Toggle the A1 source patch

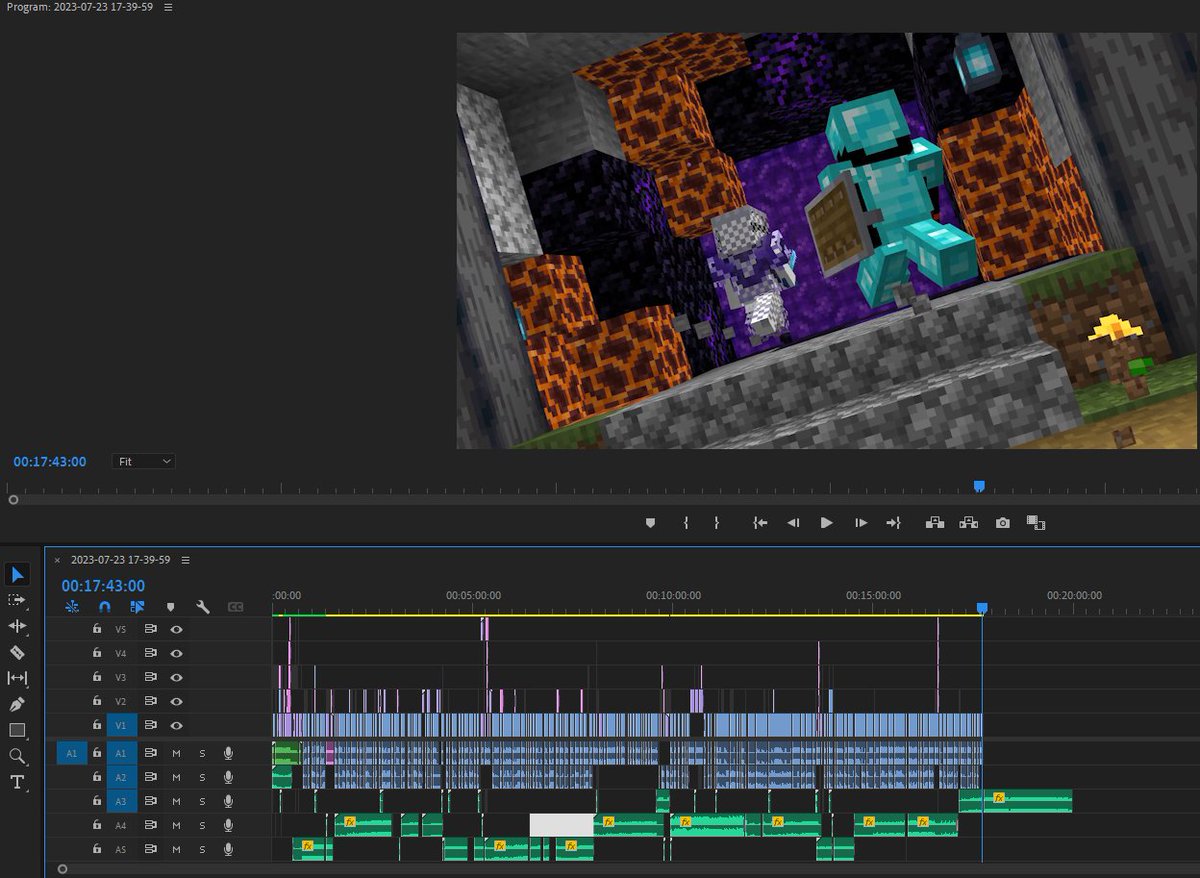pyautogui.click(x=72, y=753)
